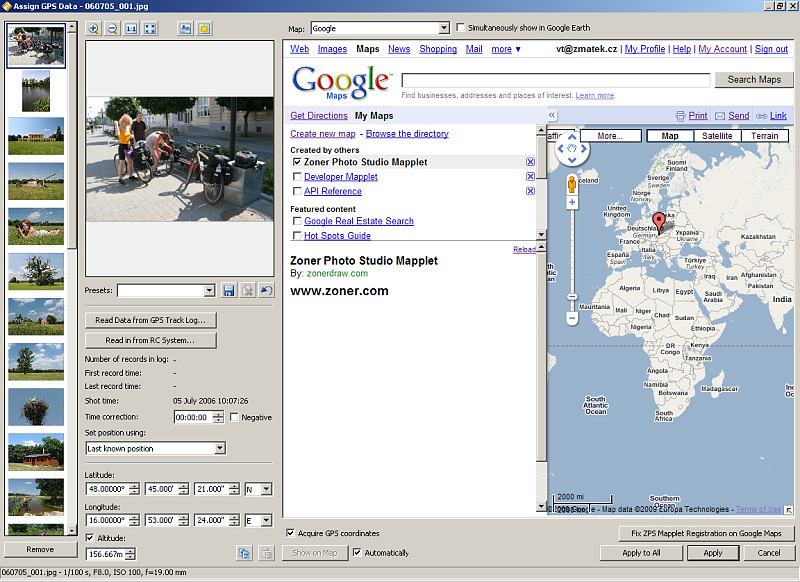Select the Map view tab

click(x=670, y=136)
